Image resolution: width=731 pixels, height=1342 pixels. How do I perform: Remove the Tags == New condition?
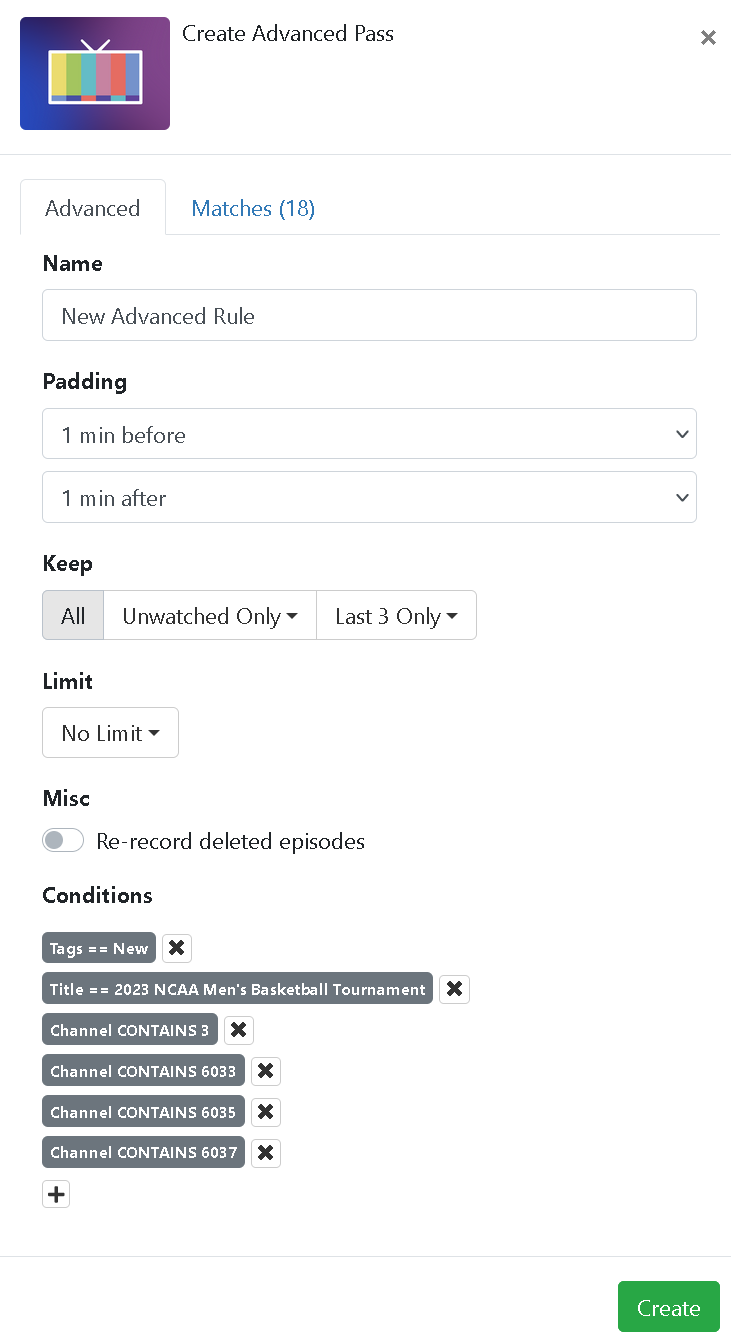(177, 948)
